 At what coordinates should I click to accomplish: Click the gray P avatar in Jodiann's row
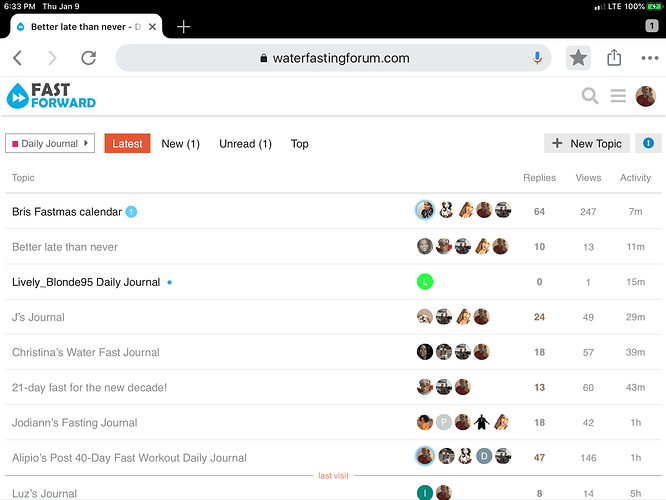[x=443, y=422]
